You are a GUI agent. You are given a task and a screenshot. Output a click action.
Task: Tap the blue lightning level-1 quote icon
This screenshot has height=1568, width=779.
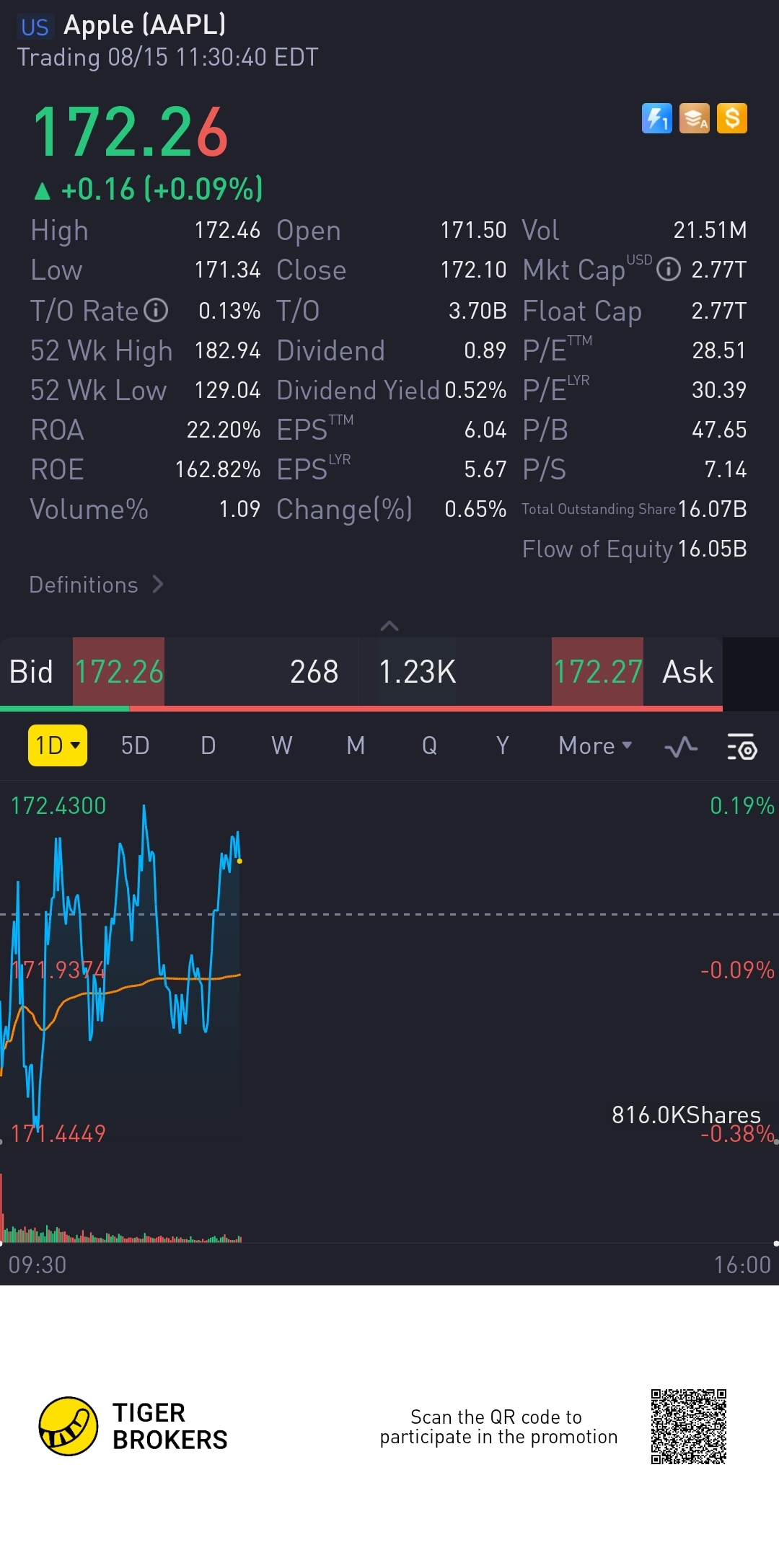tap(656, 118)
